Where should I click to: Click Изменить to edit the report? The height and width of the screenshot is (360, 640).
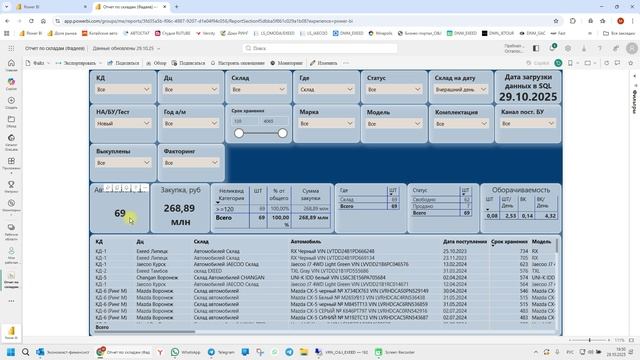[x=323, y=63]
